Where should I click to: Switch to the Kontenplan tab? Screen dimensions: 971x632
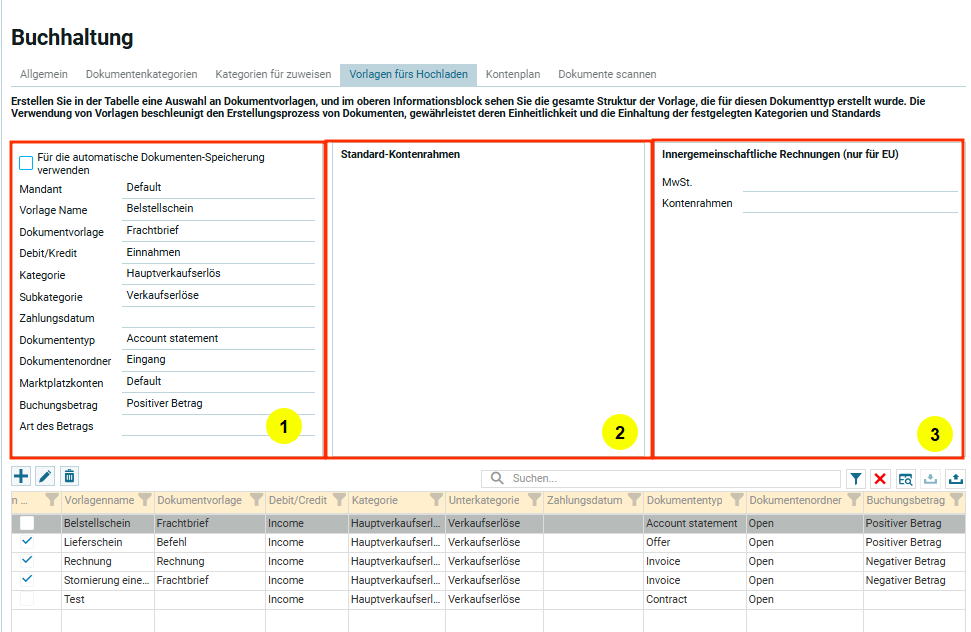tap(513, 74)
